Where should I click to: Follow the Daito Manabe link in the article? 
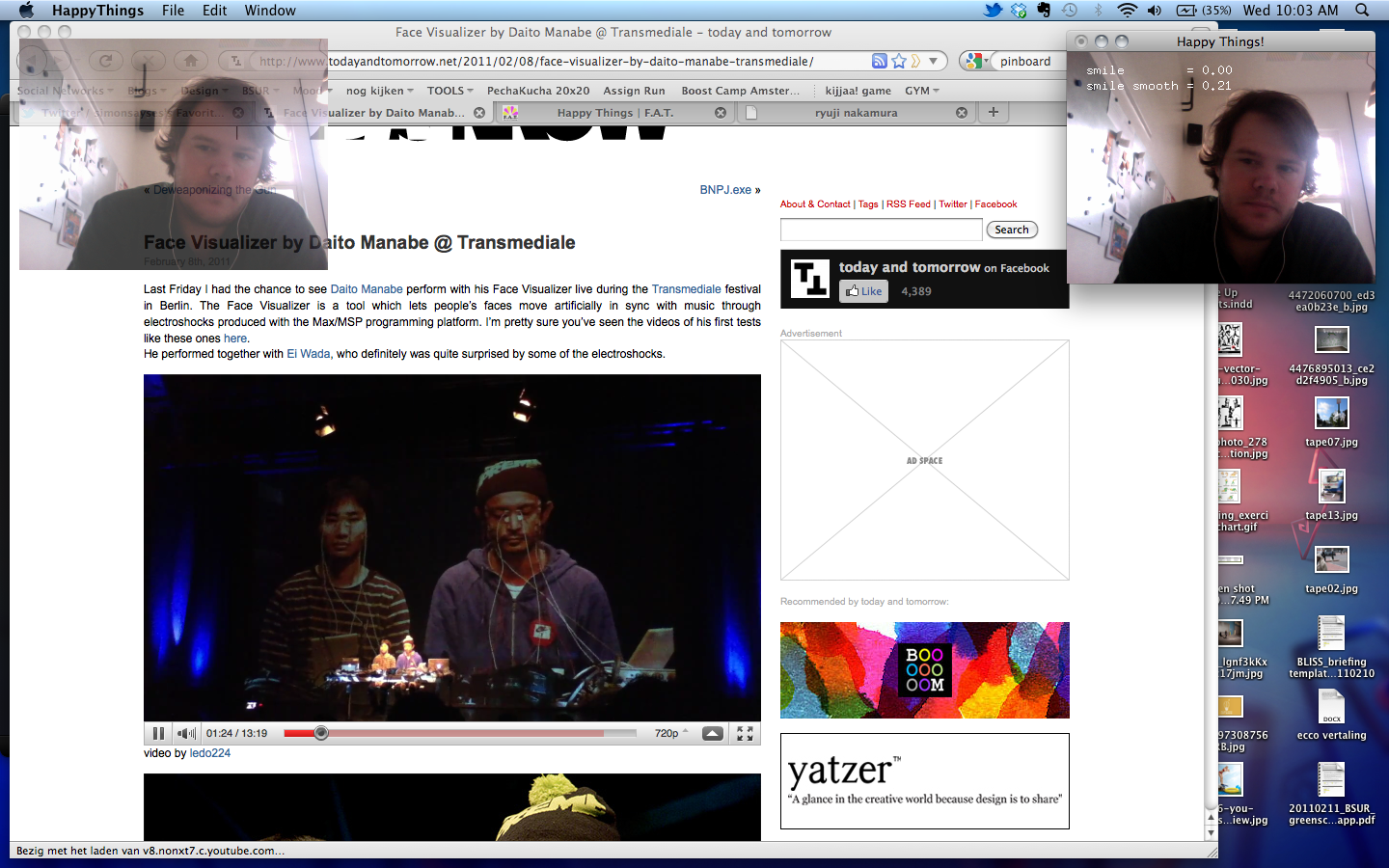point(367,289)
